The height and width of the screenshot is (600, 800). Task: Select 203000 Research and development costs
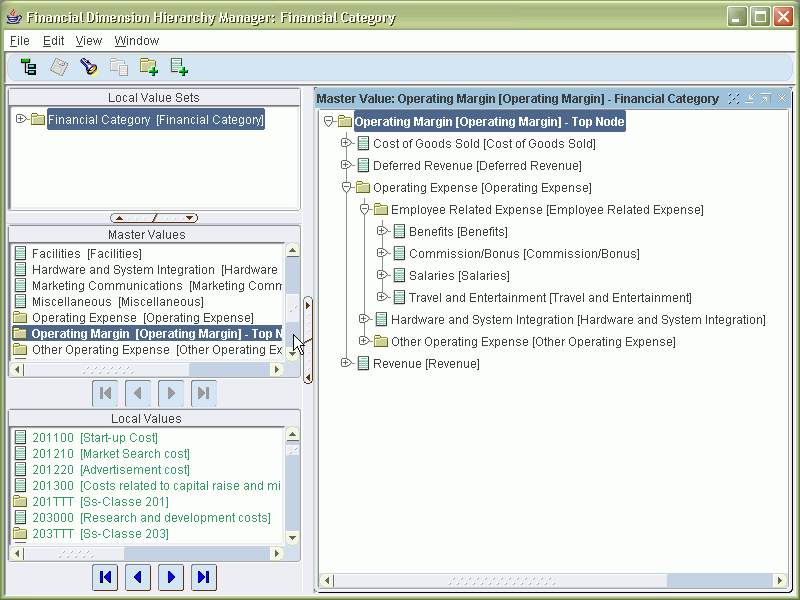tap(151, 517)
